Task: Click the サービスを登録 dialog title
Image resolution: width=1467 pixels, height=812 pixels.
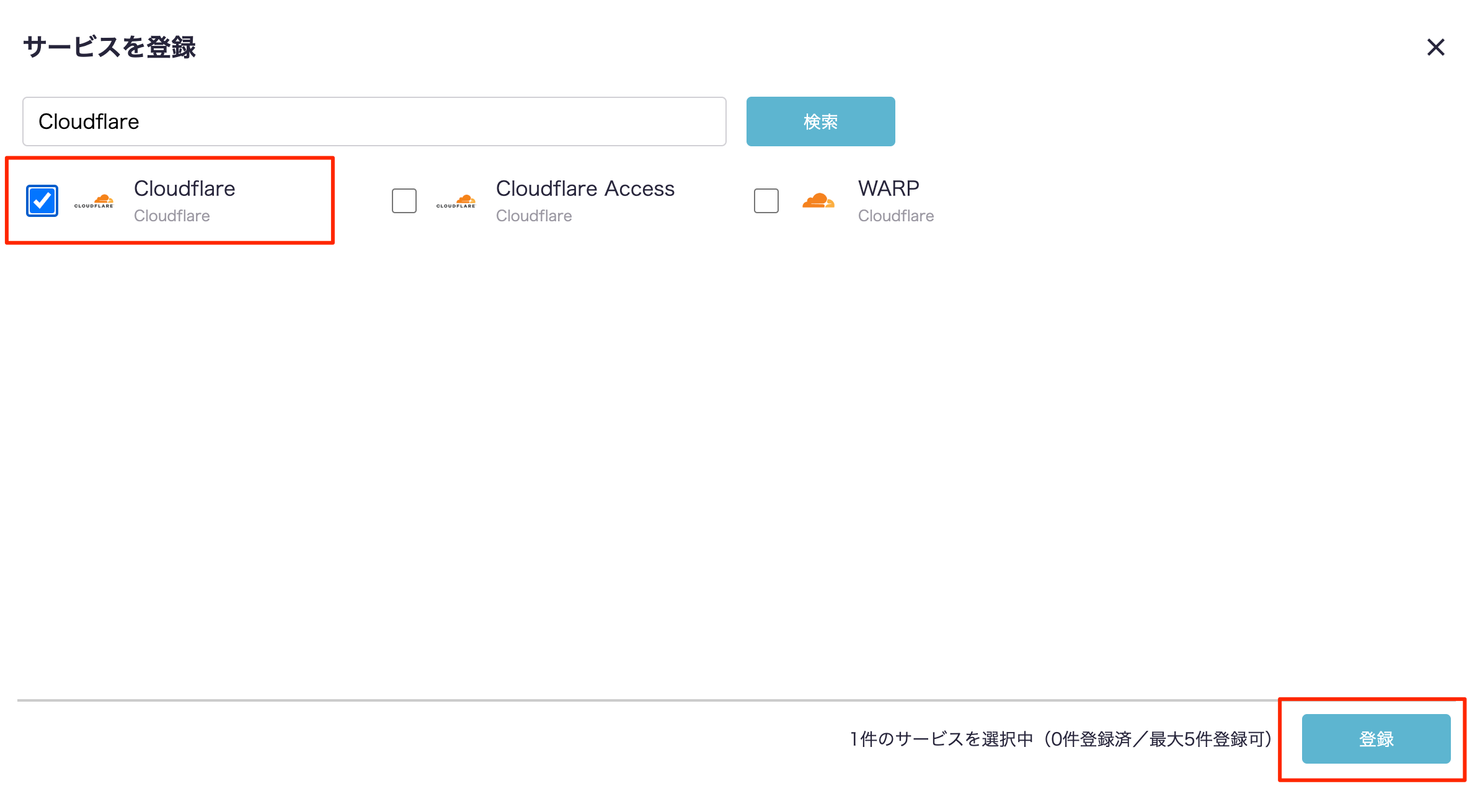Action: point(109,47)
